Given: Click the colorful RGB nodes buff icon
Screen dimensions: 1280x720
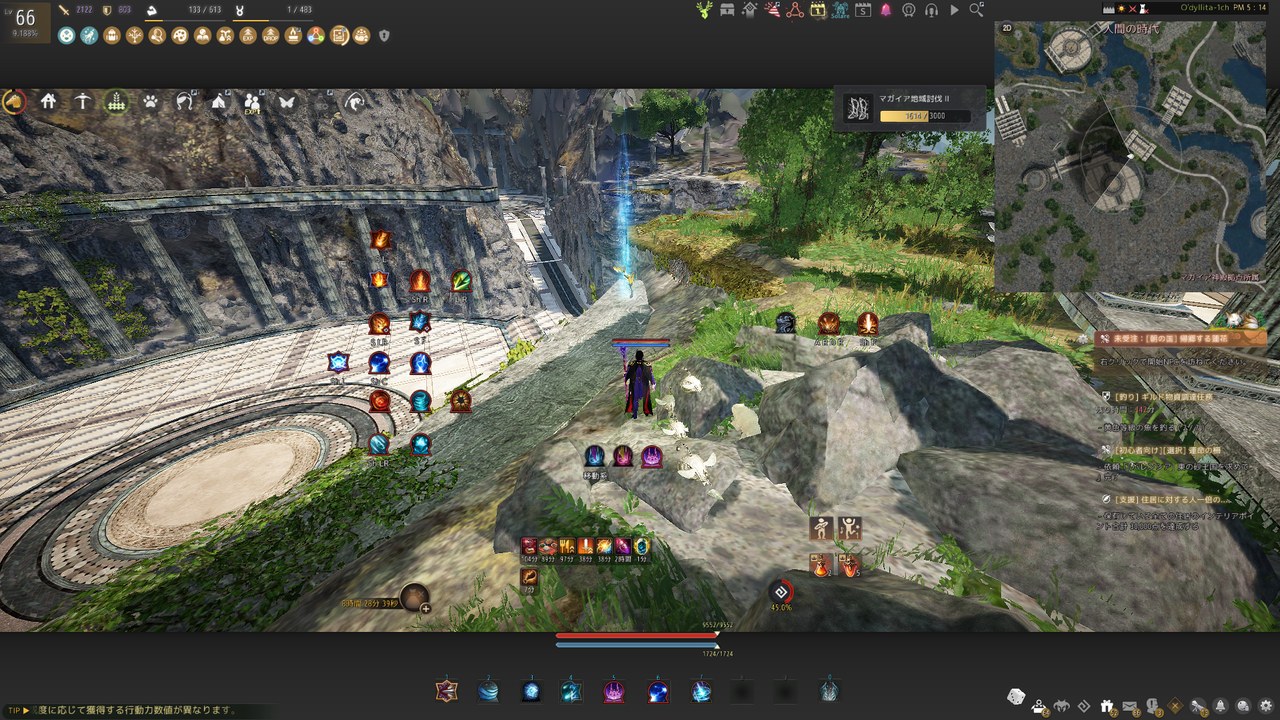Looking at the screenshot, I should tap(315, 36).
